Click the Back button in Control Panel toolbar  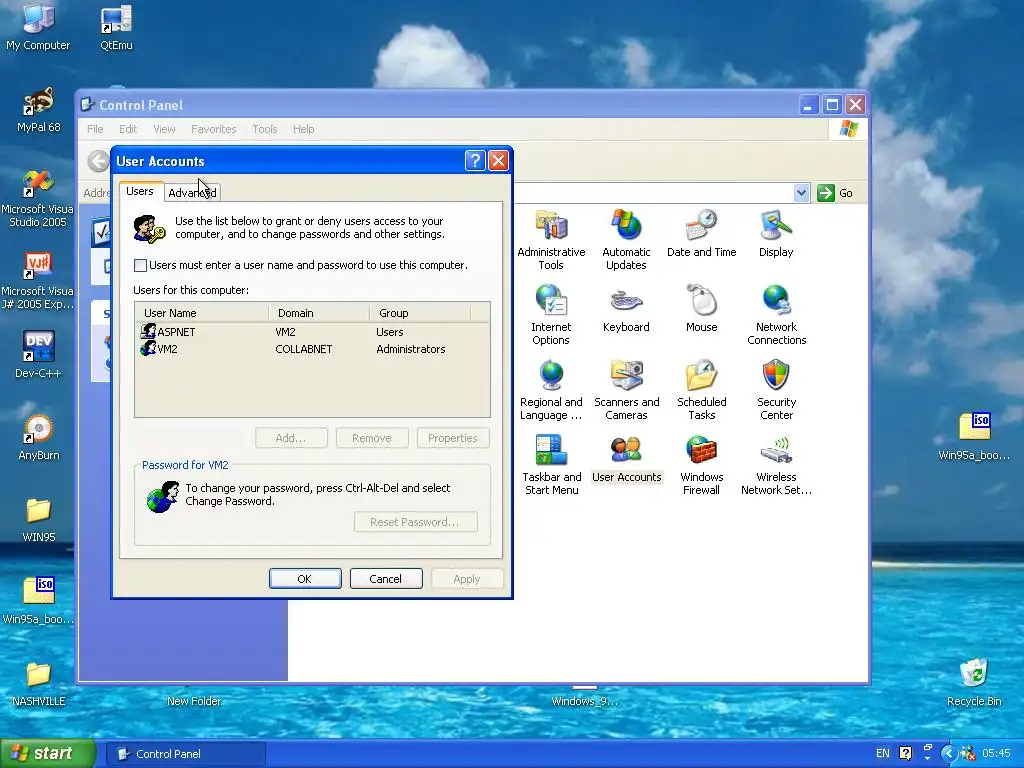click(98, 161)
